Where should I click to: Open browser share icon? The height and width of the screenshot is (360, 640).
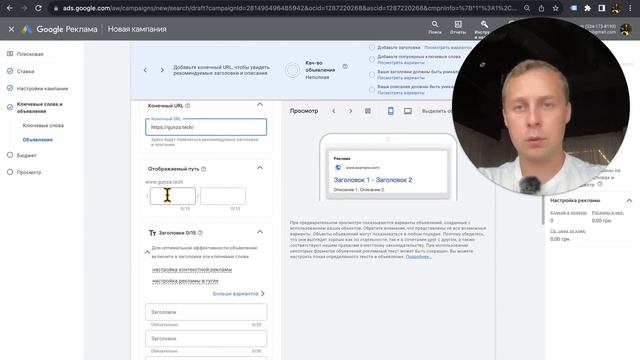click(x=541, y=8)
